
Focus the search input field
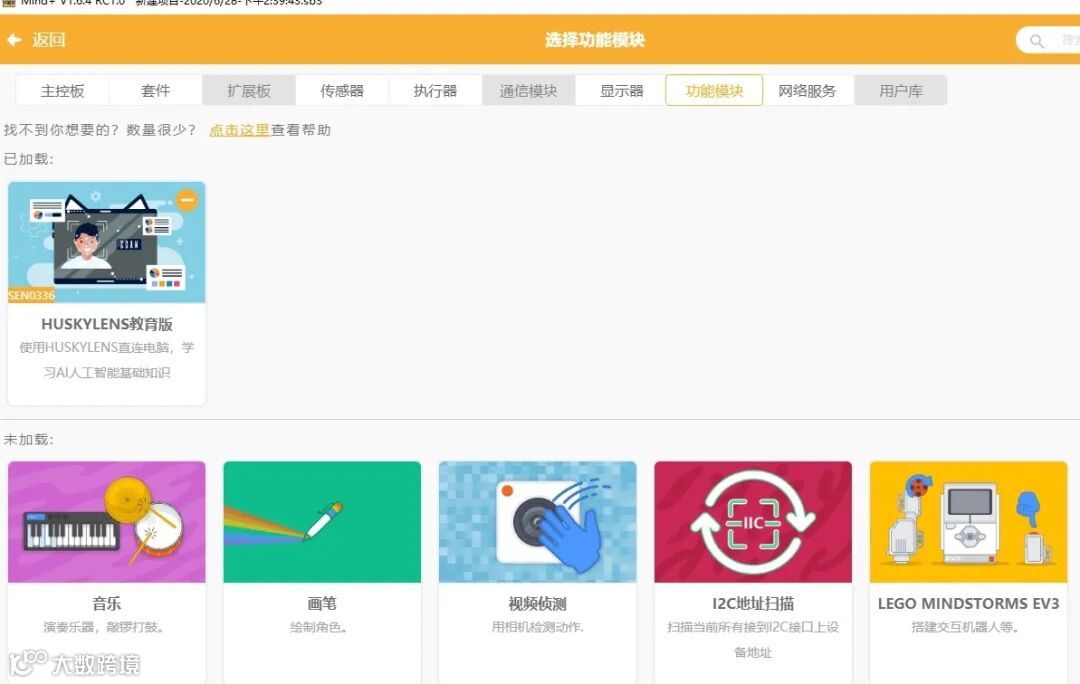coord(1048,40)
